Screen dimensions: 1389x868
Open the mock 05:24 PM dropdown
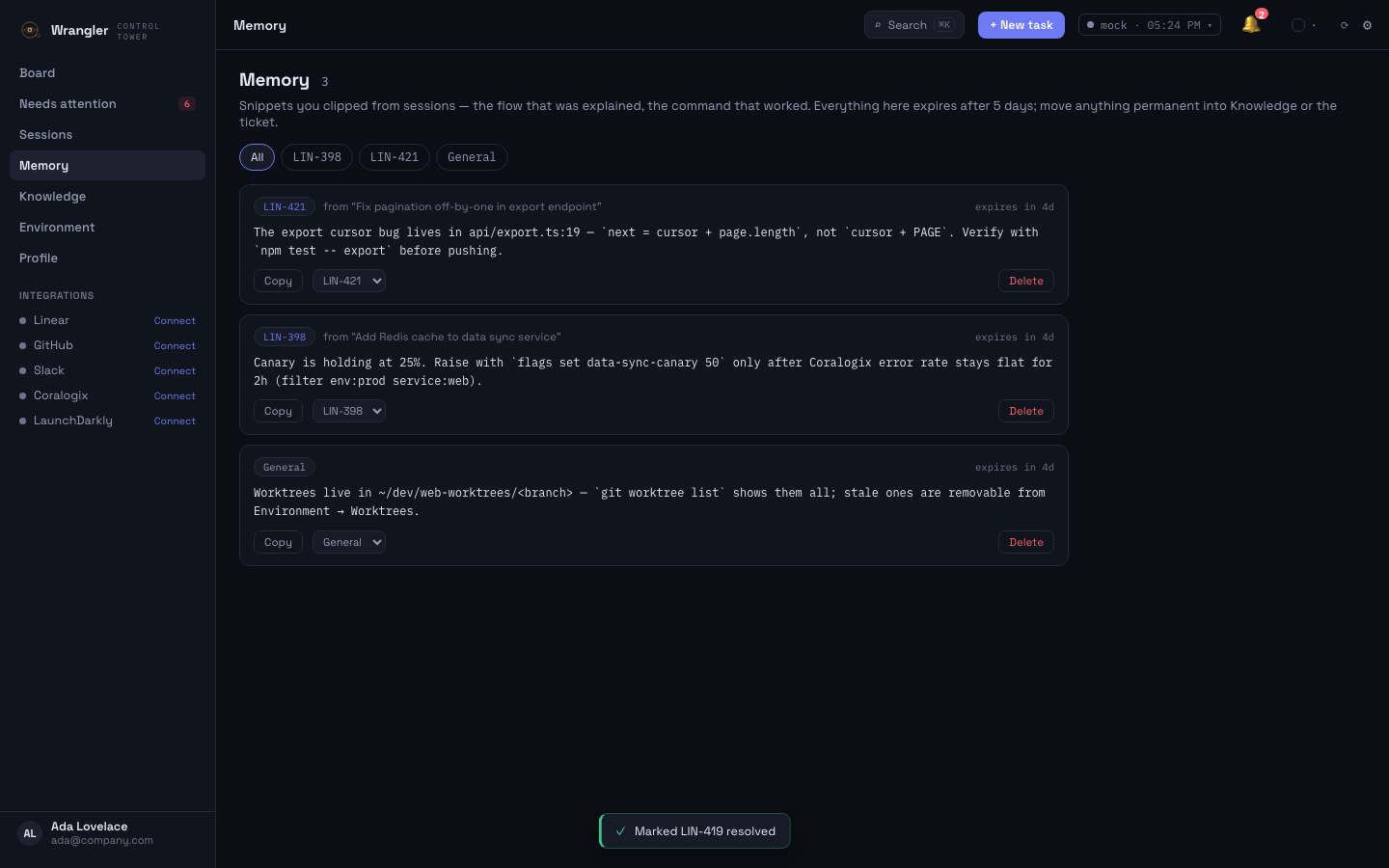click(1150, 25)
